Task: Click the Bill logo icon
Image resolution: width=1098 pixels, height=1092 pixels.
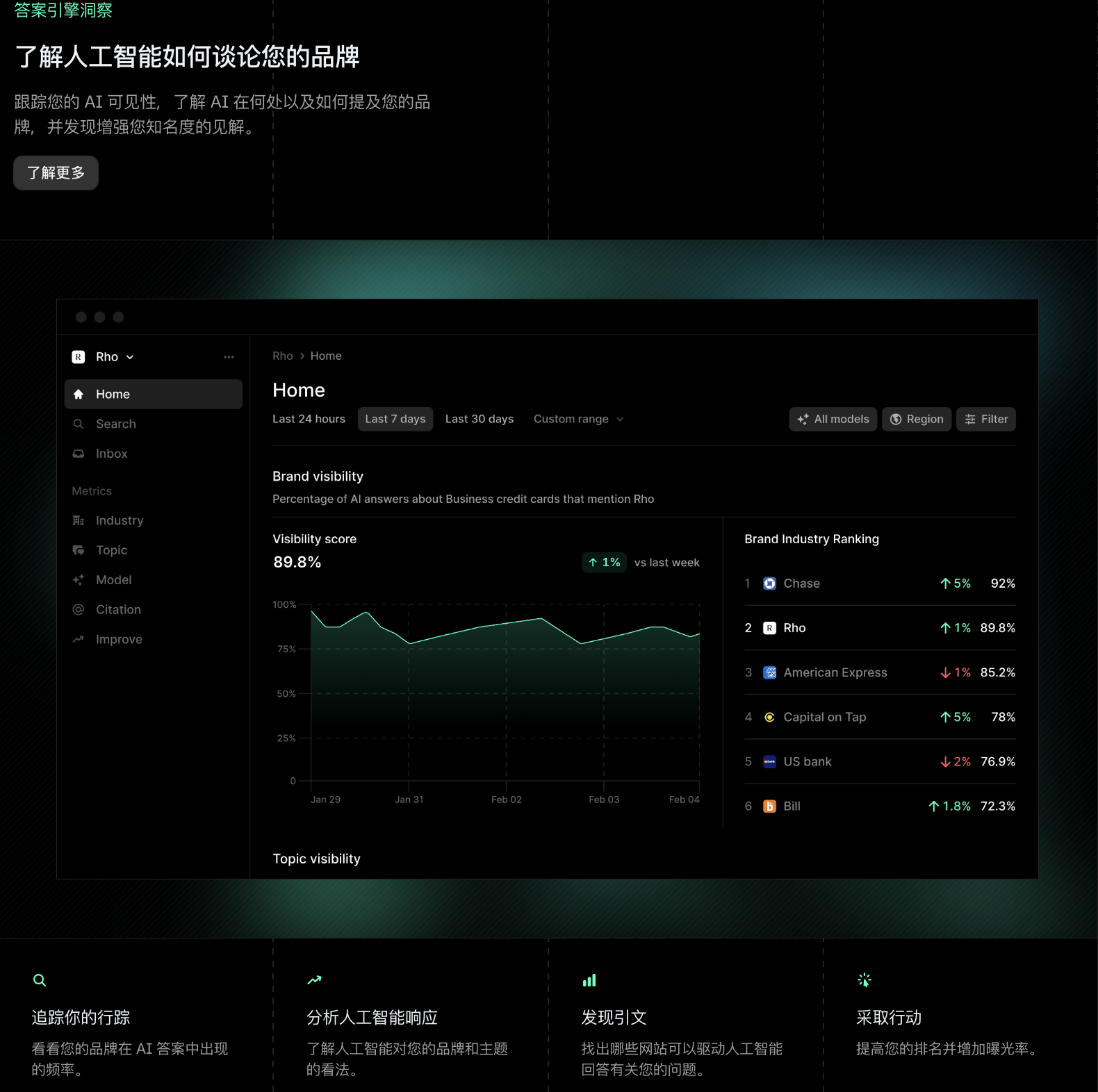Action: point(770,806)
